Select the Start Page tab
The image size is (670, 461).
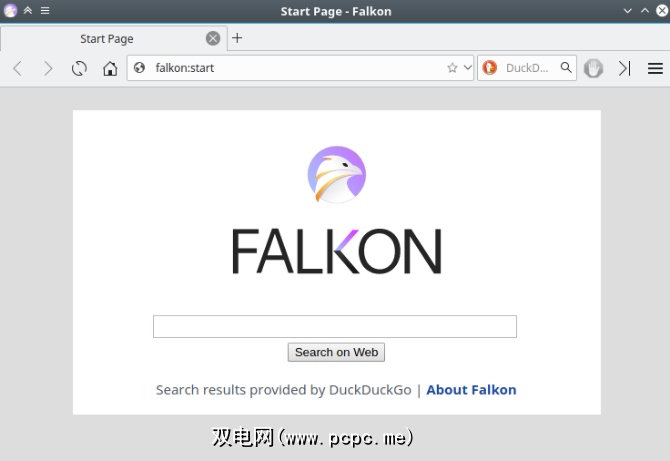[113, 38]
